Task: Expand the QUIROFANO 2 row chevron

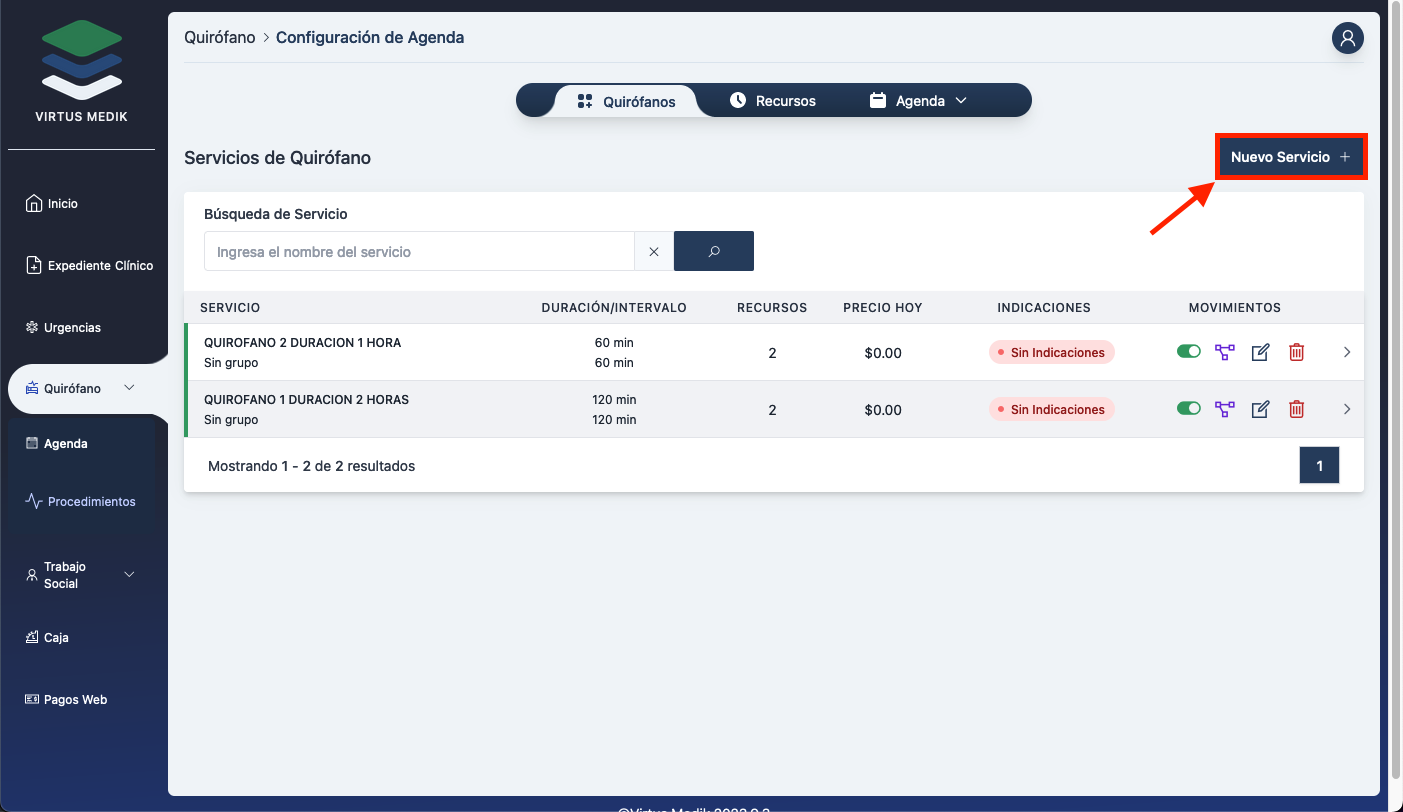Action: coord(1347,352)
